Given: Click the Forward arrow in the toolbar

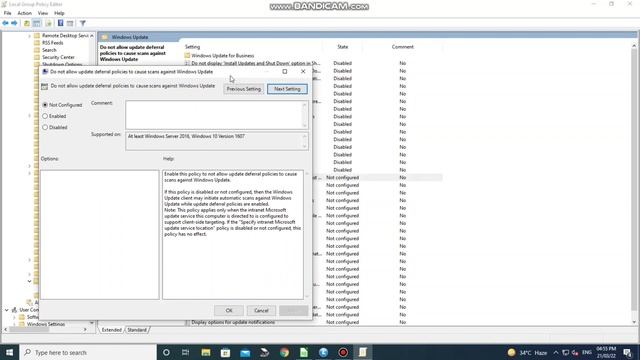Looking at the screenshot, I should [x=14, y=23].
